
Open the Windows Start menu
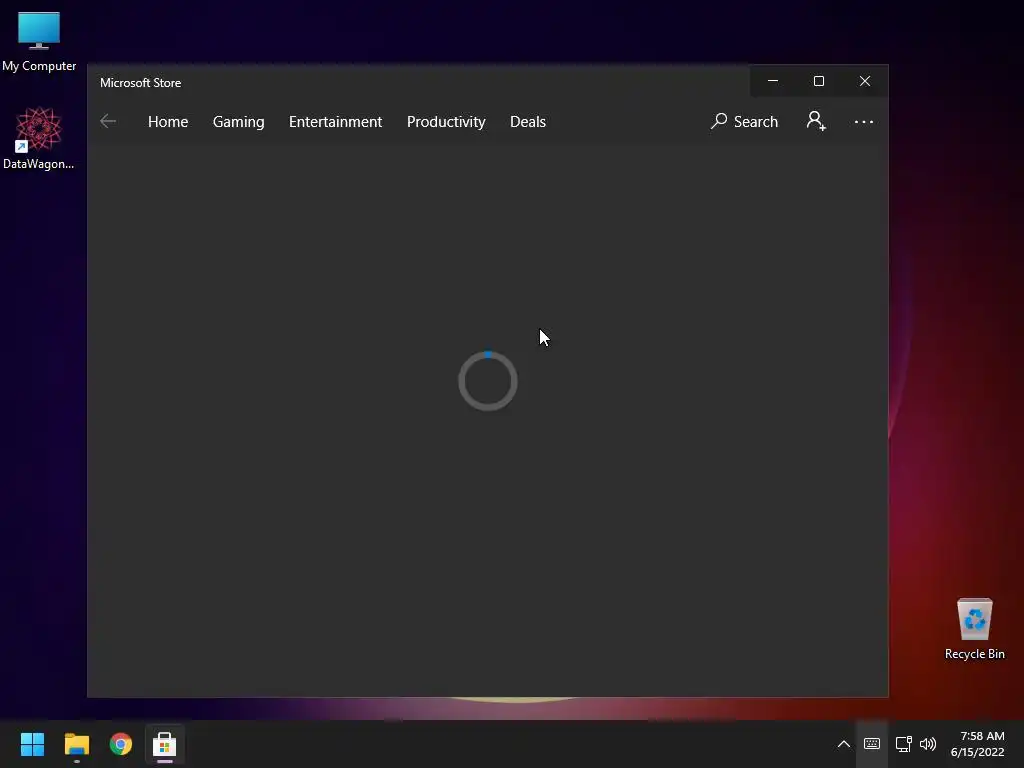pyautogui.click(x=32, y=744)
